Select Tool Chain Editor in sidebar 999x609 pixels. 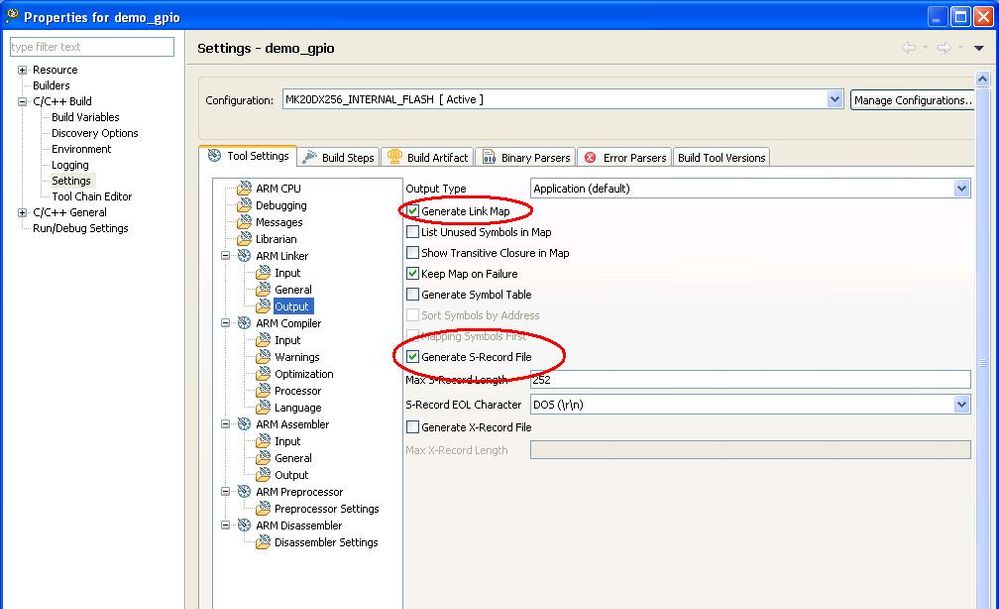pos(92,197)
